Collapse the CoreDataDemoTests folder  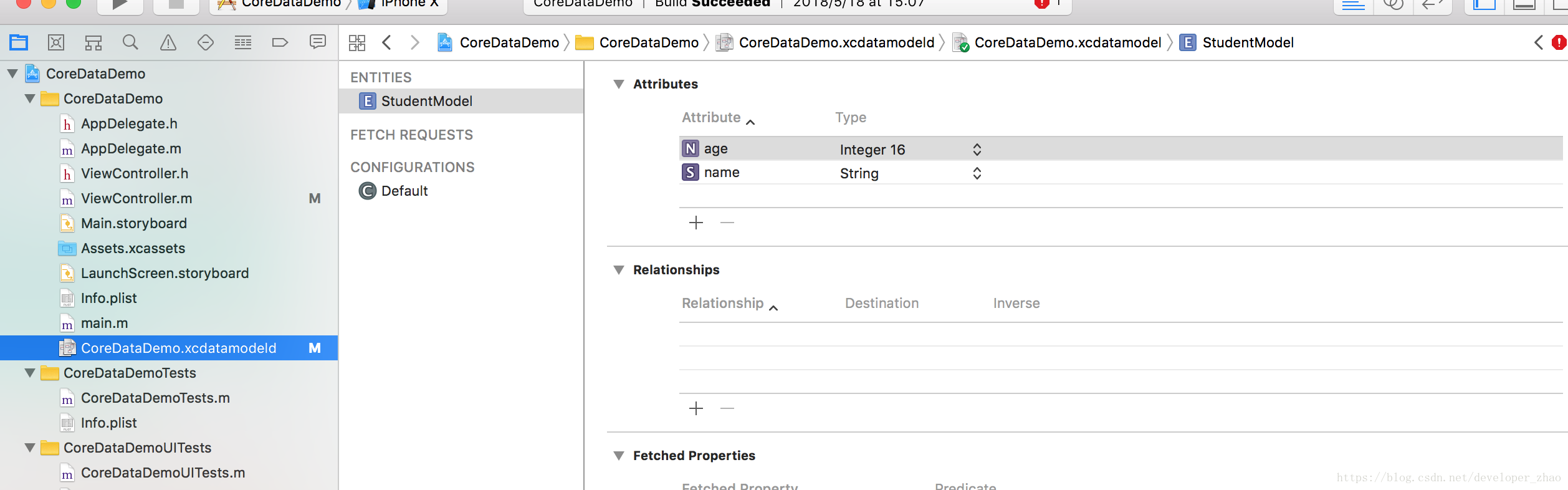30,373
